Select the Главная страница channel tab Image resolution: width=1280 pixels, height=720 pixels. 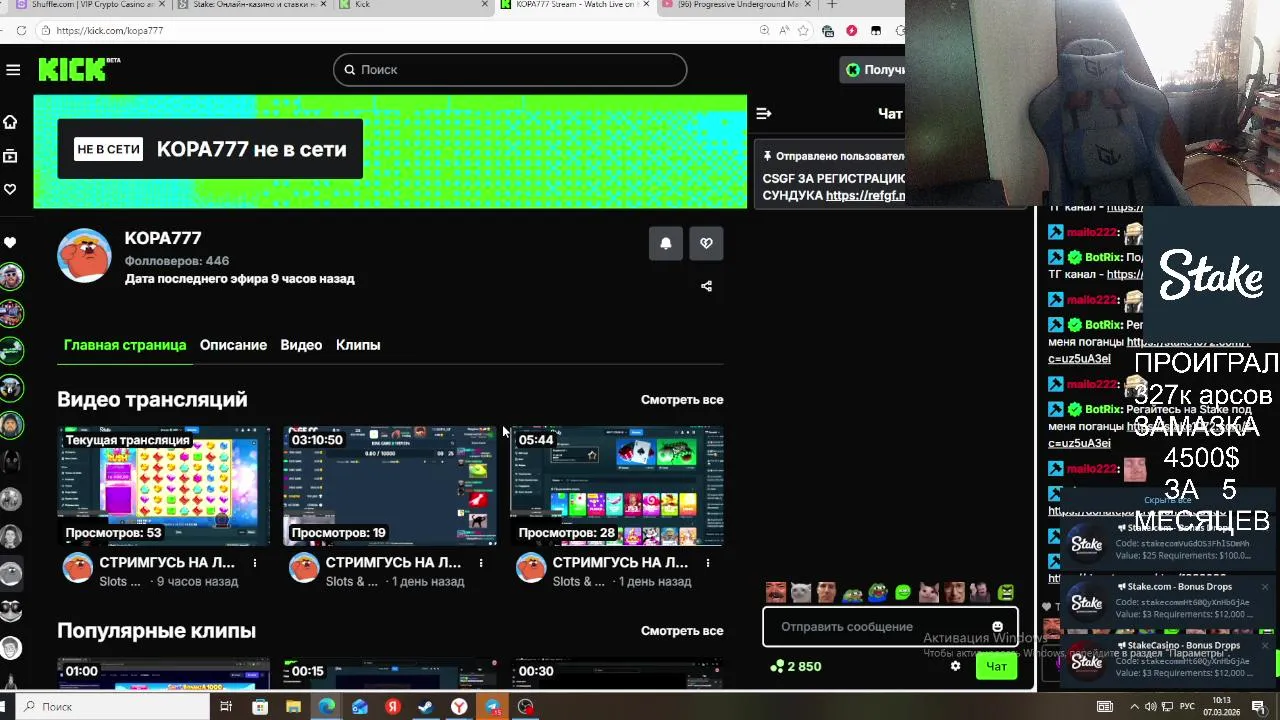pyautogui.click(x=125, y=345)
